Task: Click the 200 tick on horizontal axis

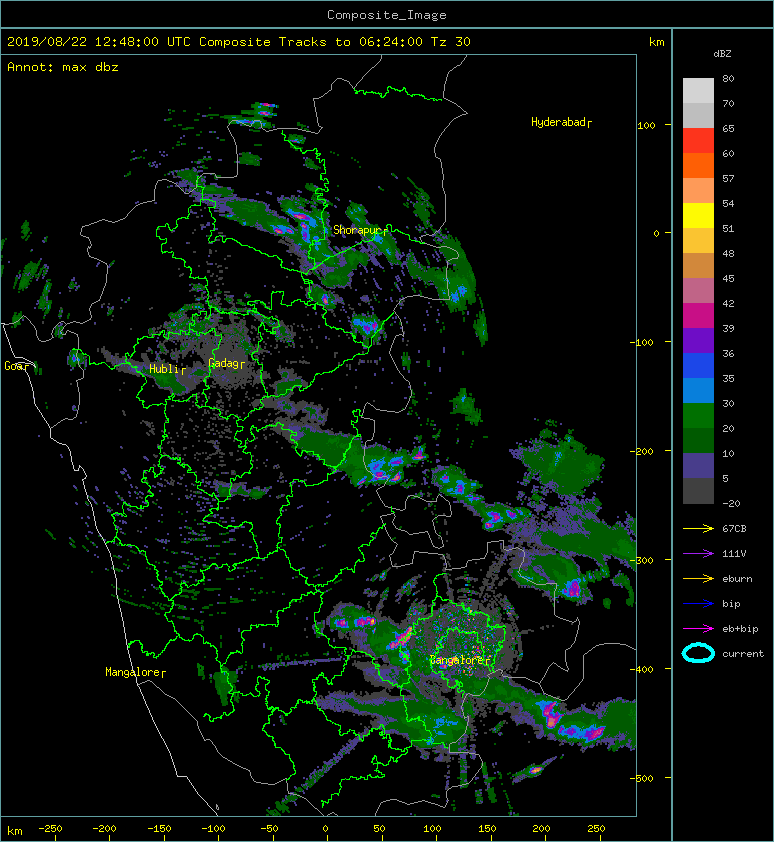Action: pos(541,829)
